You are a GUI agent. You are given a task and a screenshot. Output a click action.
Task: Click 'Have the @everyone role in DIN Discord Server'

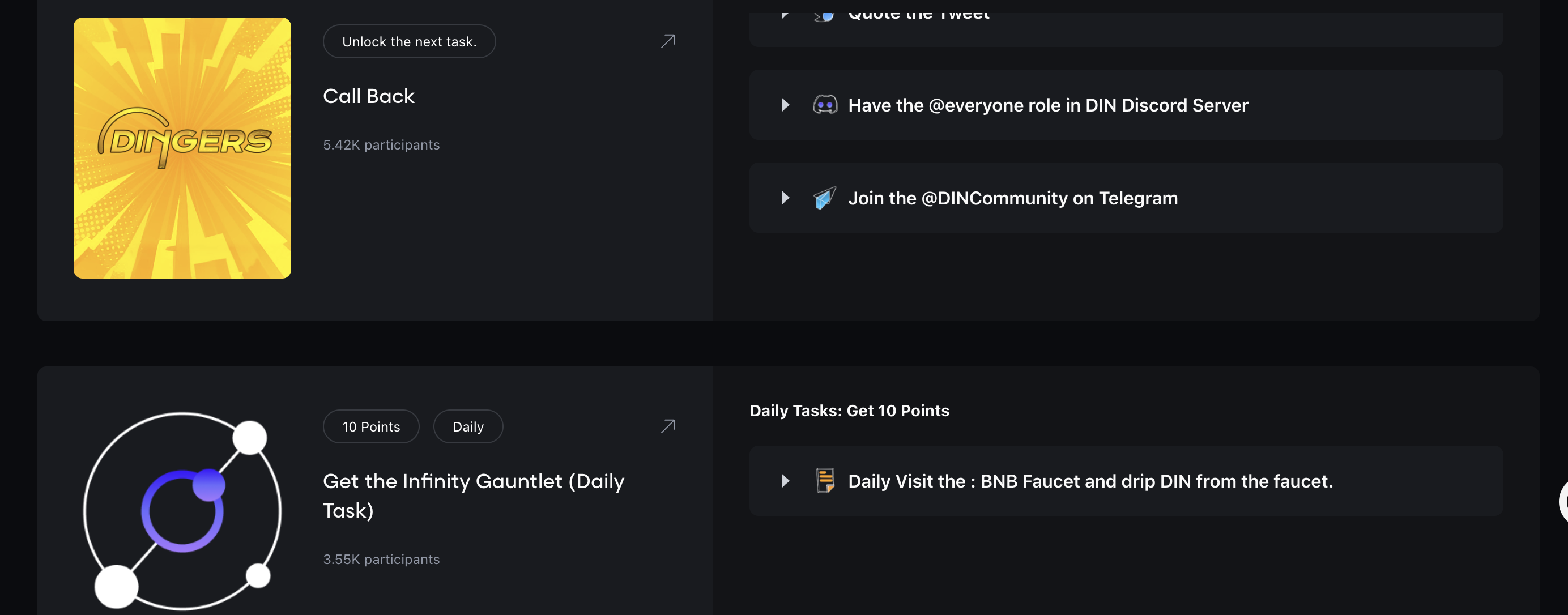(1048, 105)
